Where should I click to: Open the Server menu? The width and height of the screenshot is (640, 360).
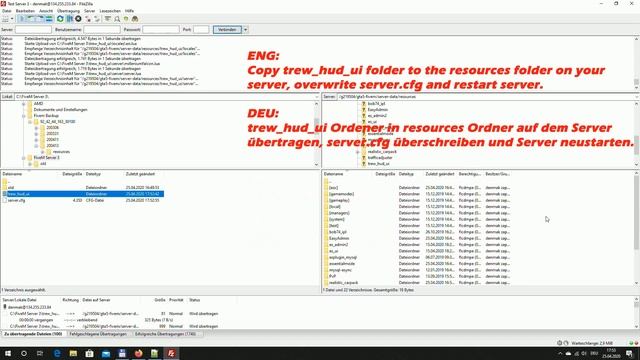pyautogui.click(x=89, y=11)
